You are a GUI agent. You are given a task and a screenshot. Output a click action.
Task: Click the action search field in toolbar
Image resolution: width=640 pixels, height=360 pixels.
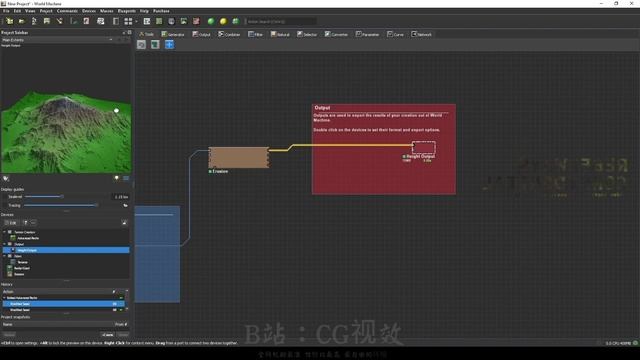click(x=281, y=21)
